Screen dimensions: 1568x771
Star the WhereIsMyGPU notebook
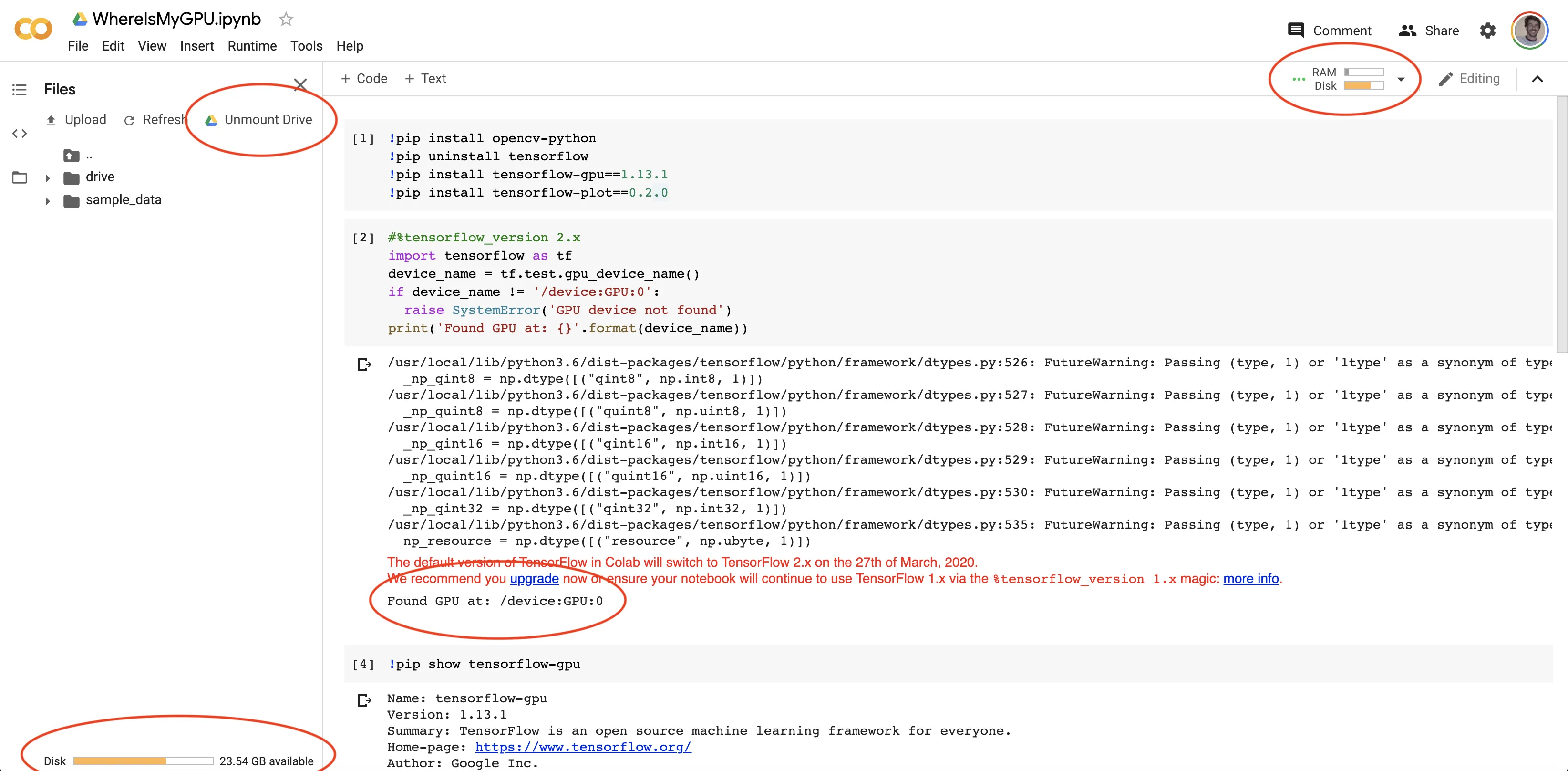[x=286, y=20]
